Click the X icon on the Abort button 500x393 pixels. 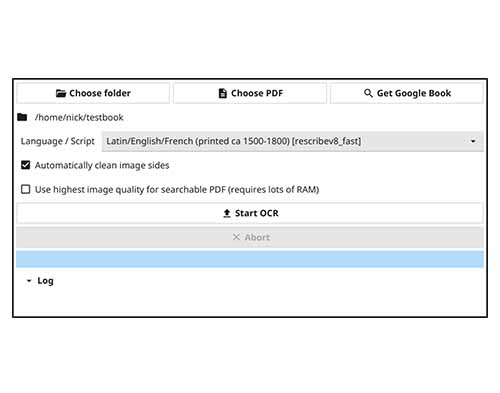(236, 237)
